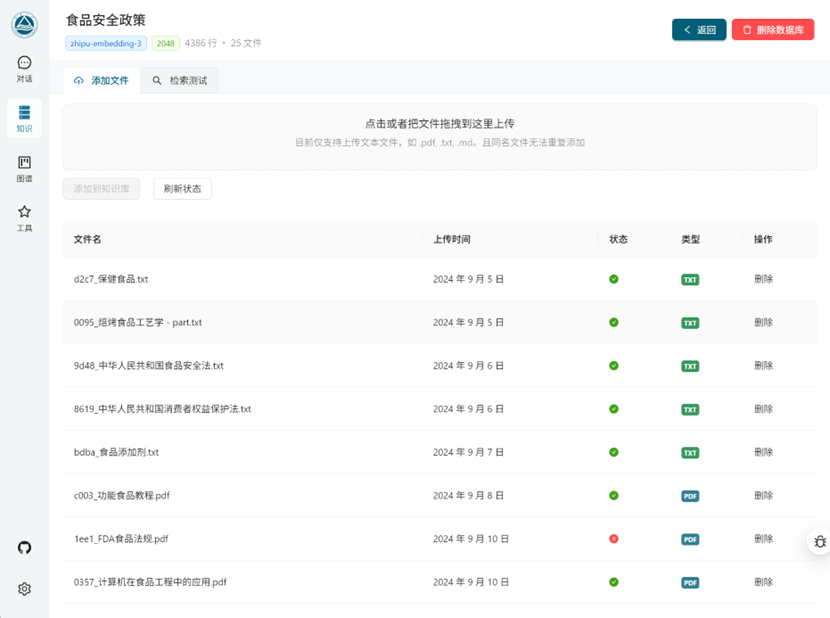Click the file upload drop area
The image size is (830, 618).
(x=439, y=137)
